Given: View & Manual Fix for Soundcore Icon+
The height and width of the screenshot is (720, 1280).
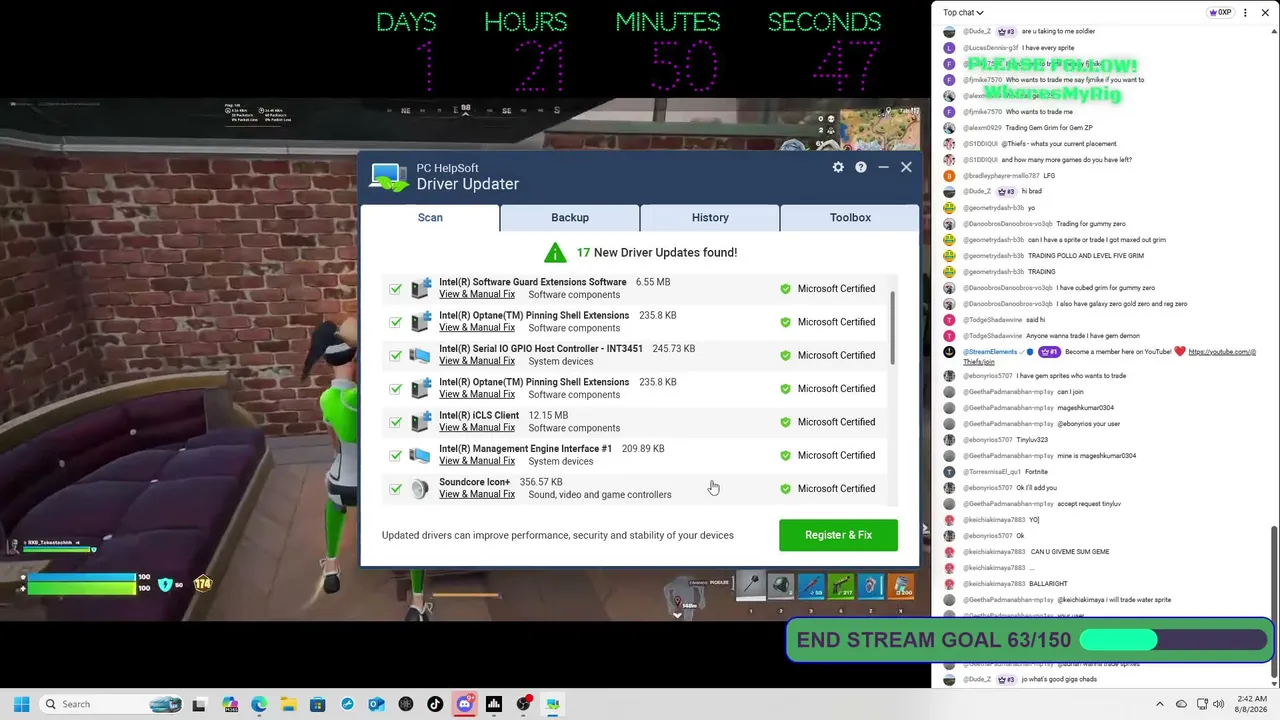Looking at the screenshot, I should (x=477, y=494).
